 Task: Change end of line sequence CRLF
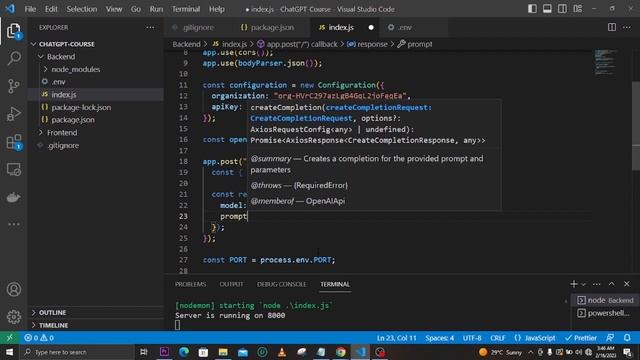click(x=498, y=338)
